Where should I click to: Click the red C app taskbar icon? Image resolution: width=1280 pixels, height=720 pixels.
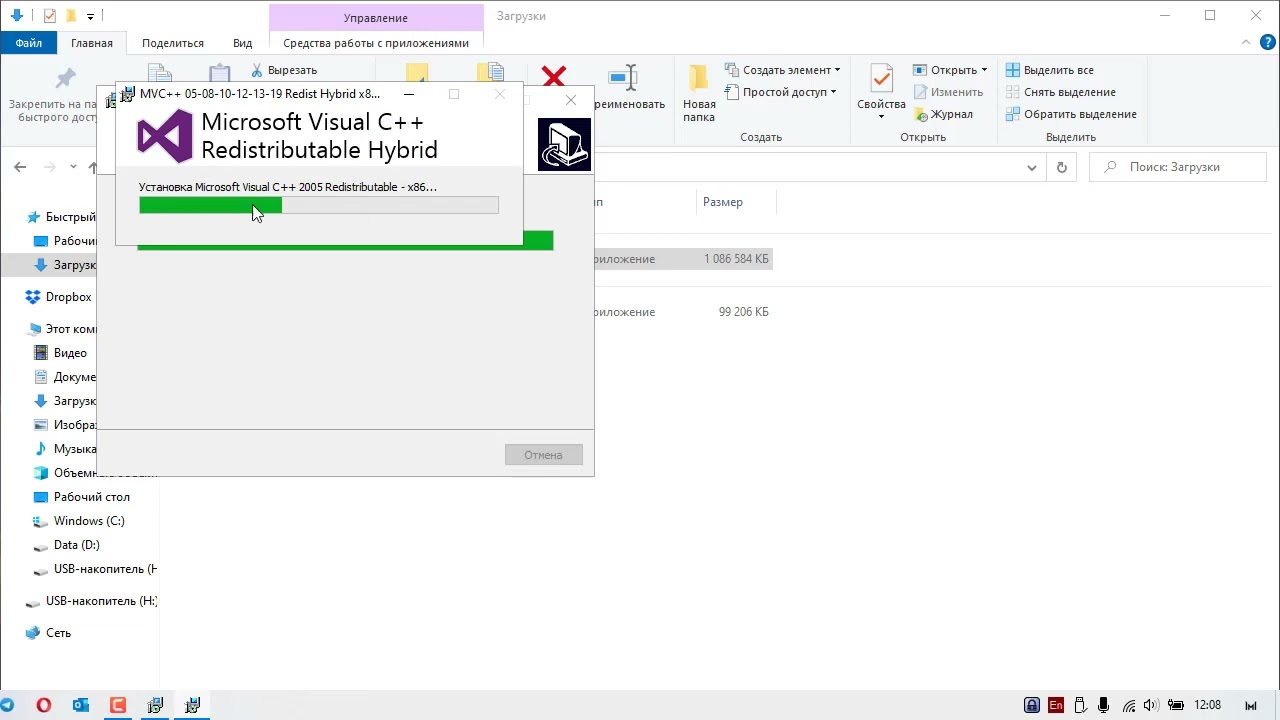(x=118, y=705)
